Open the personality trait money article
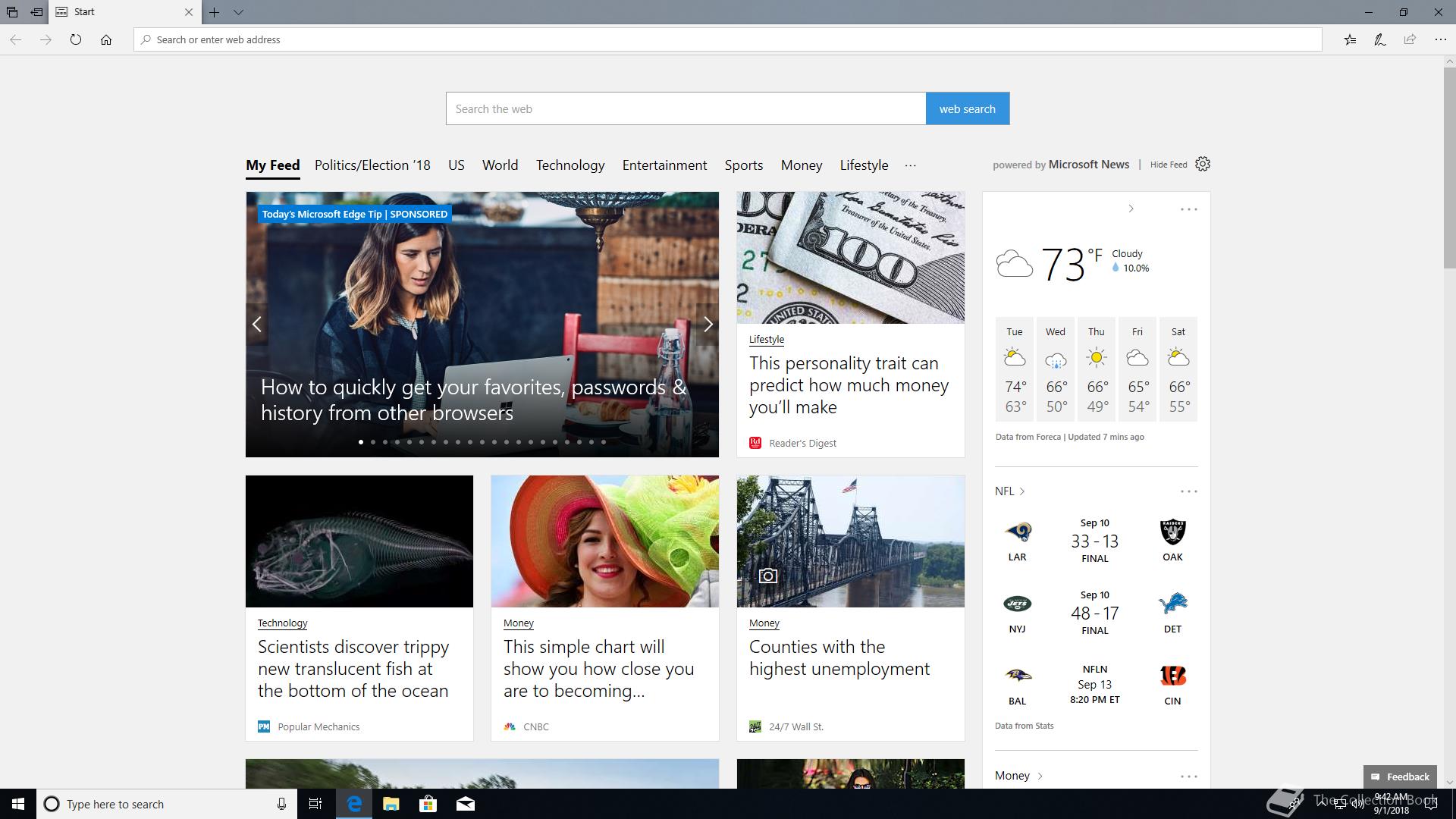 [849, 385]
